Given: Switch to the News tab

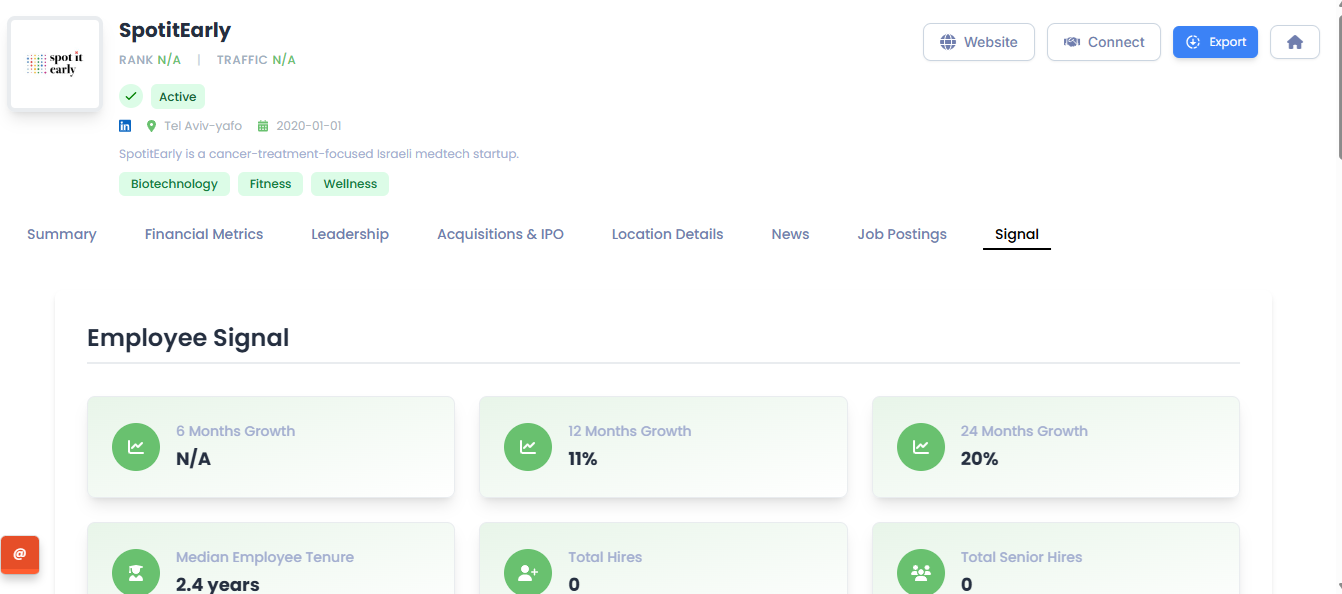Looking at the screenshot, I should click(790, 234).
